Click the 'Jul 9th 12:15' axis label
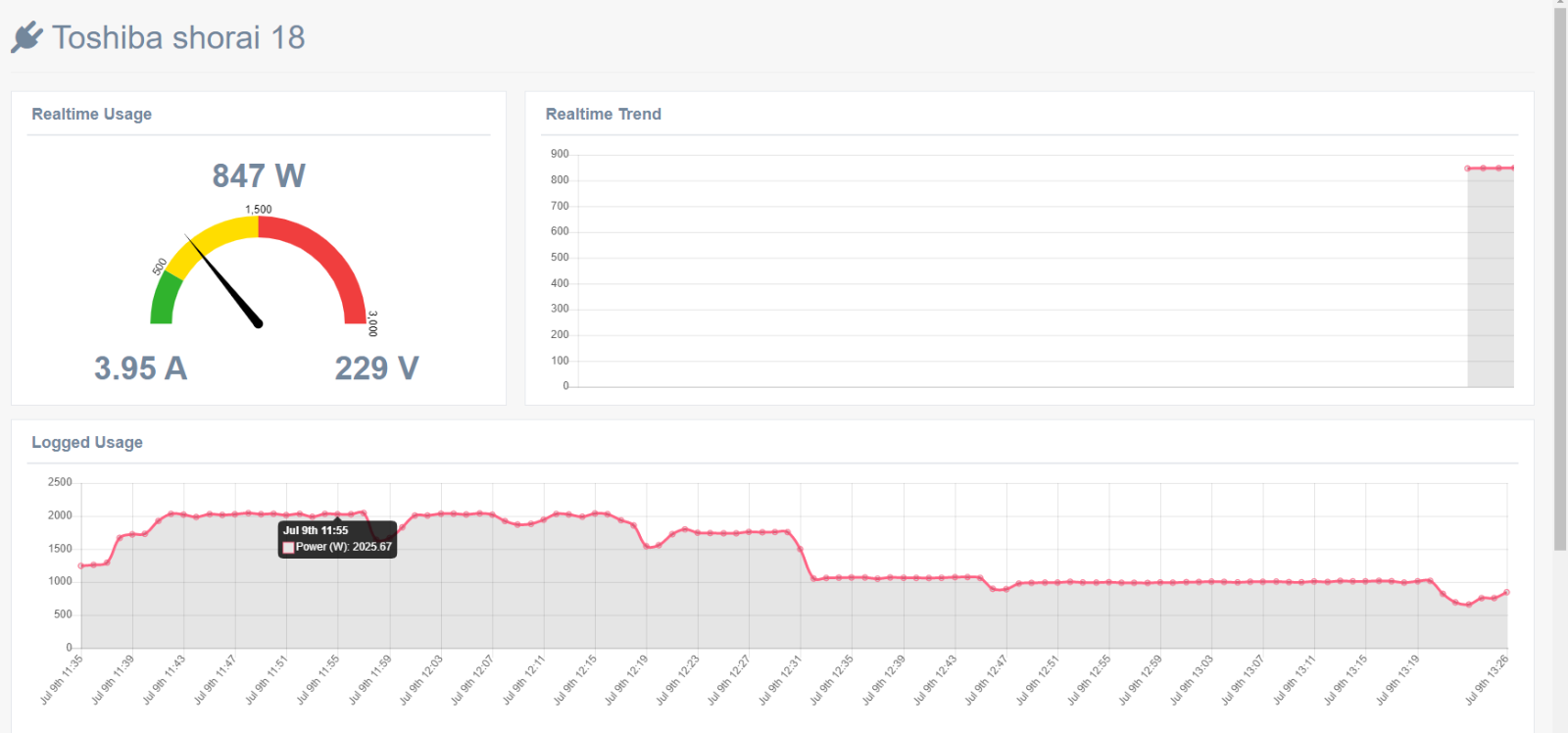This screenshot has height=733, width=1568. tap(574, 679)
